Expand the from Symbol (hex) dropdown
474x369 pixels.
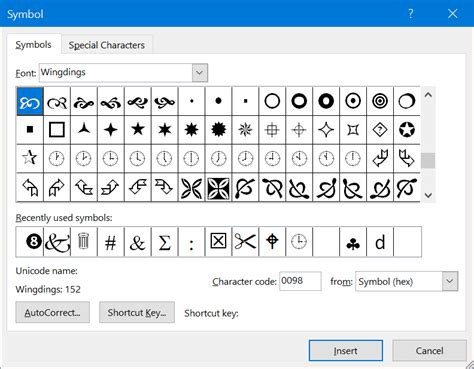coord(450,281)
